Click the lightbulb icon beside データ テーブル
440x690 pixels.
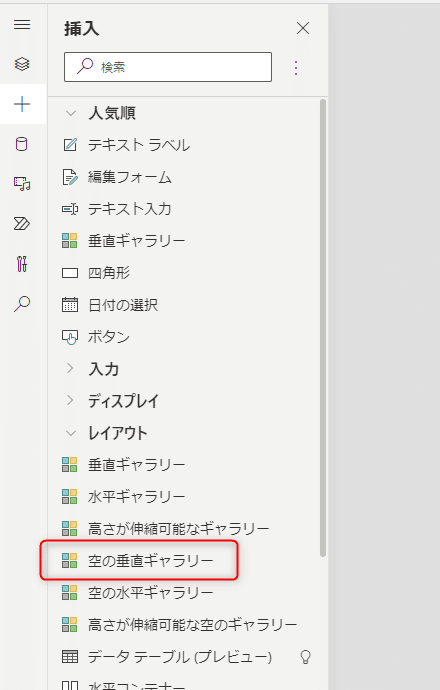(x=305, y=657)
